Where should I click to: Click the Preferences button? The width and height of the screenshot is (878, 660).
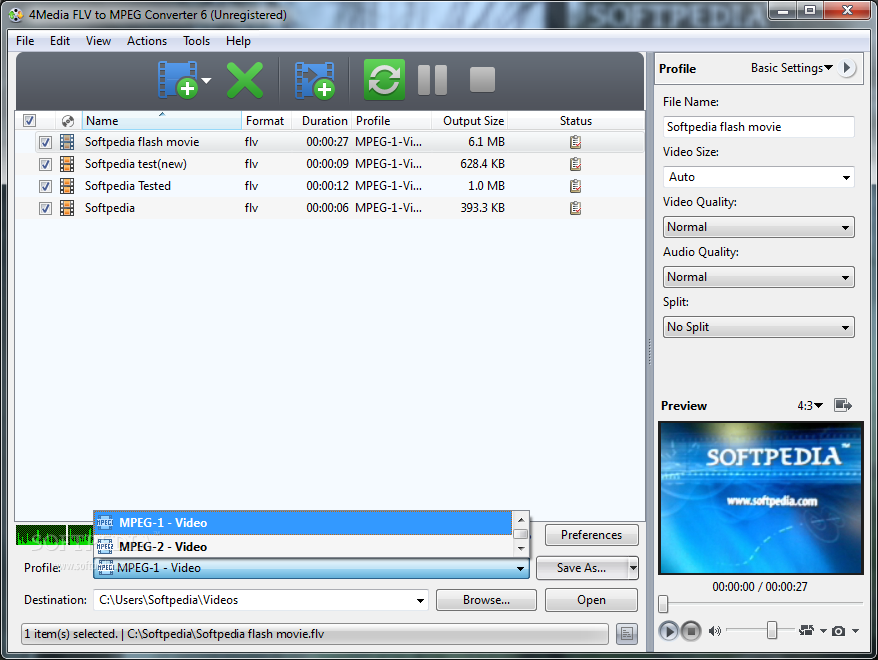591,535
